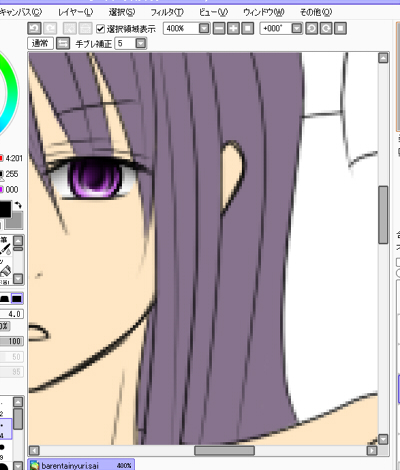Viewport: 400px width, 470px height.
Task: Open the 手ブレ補正 stabilizer dropdown
Action: point(141,43)
